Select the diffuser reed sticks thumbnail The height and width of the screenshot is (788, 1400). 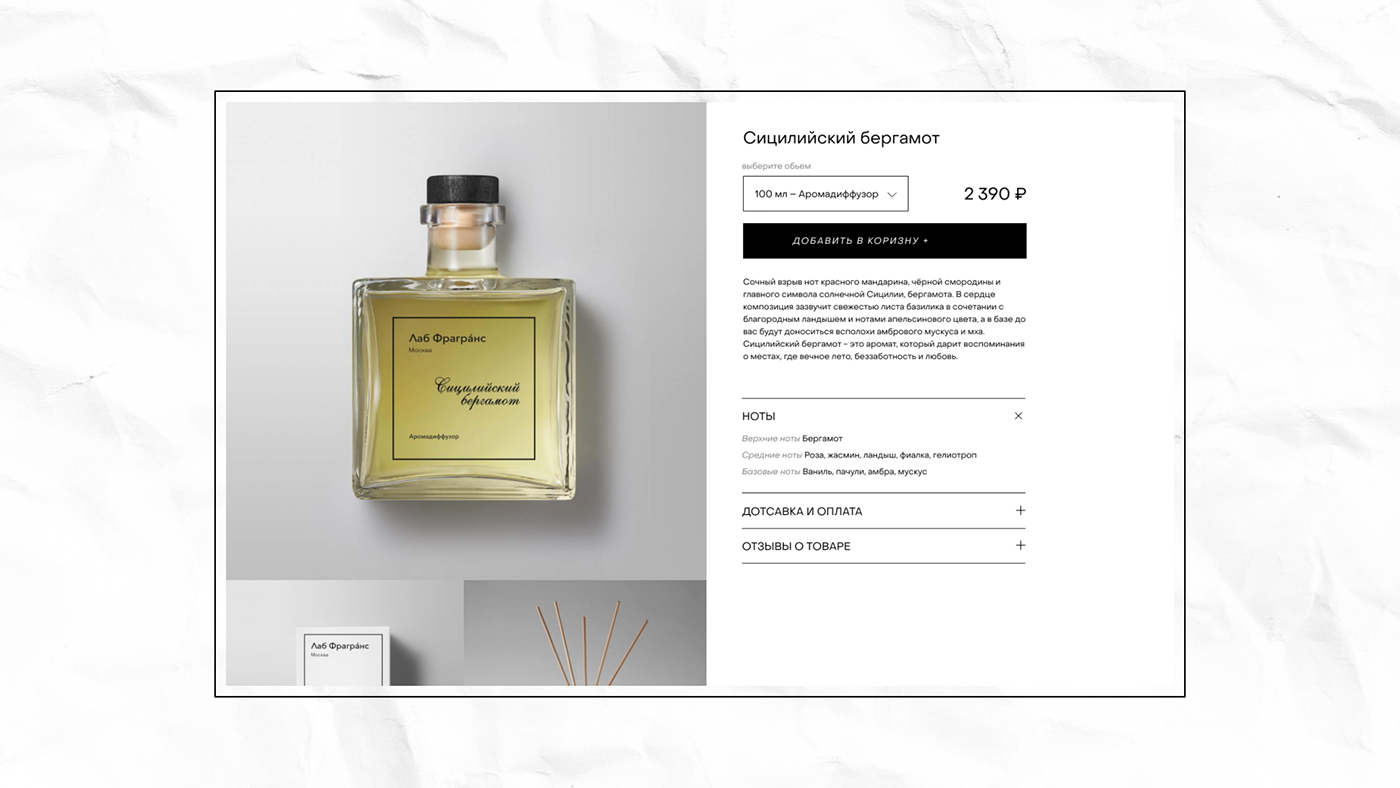585,633
